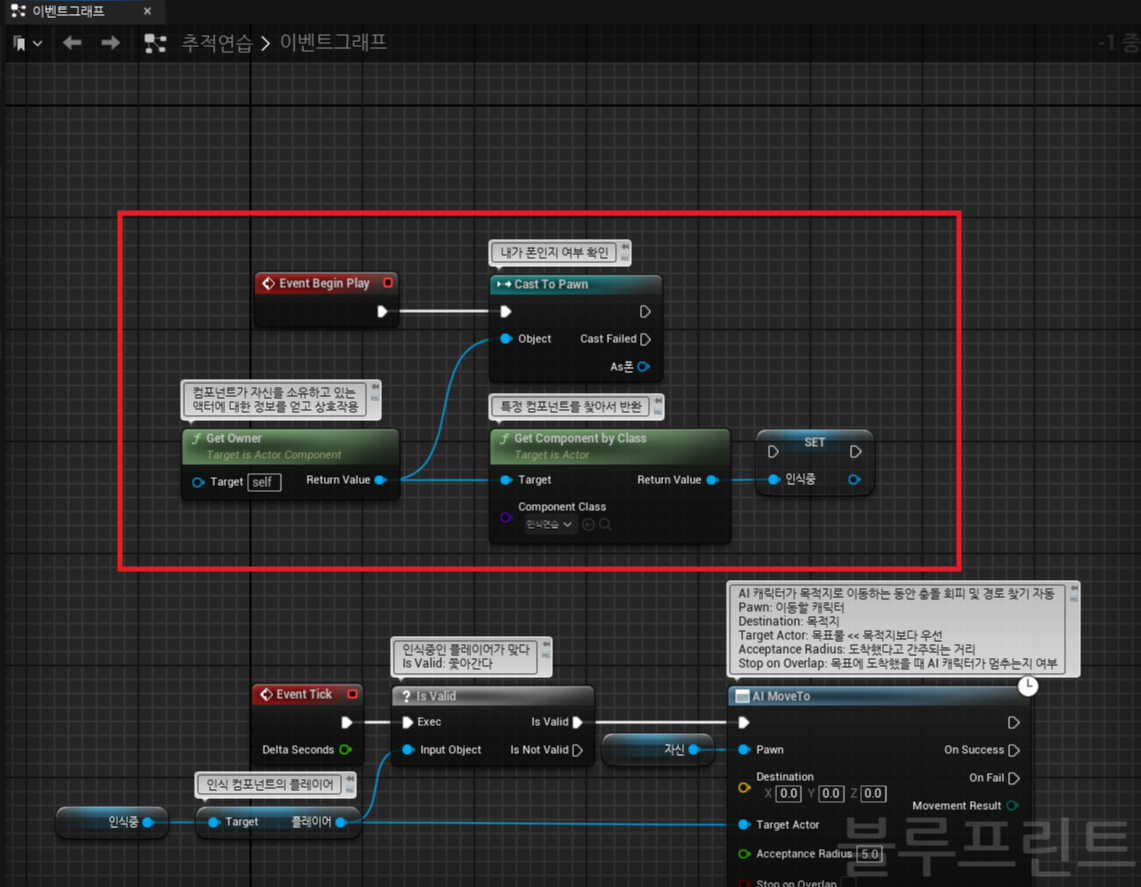Click Event Tick output delegate pin
The image size is (1141, 887).
point(352,693)
